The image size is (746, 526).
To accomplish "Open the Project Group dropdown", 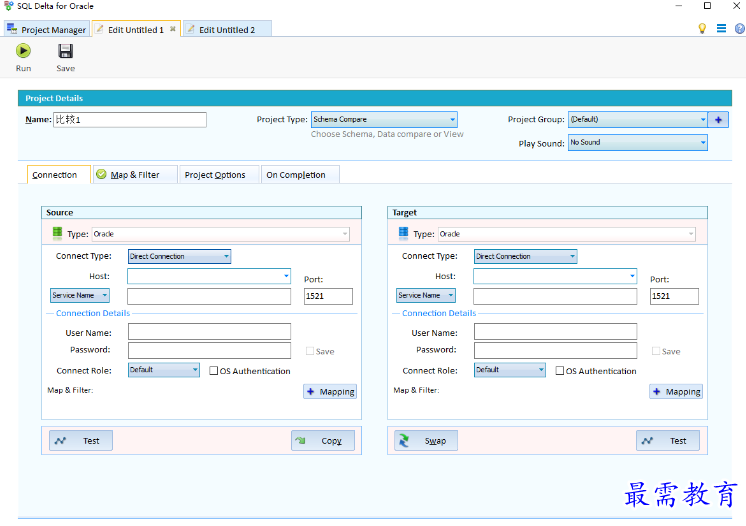I will 638,119.
